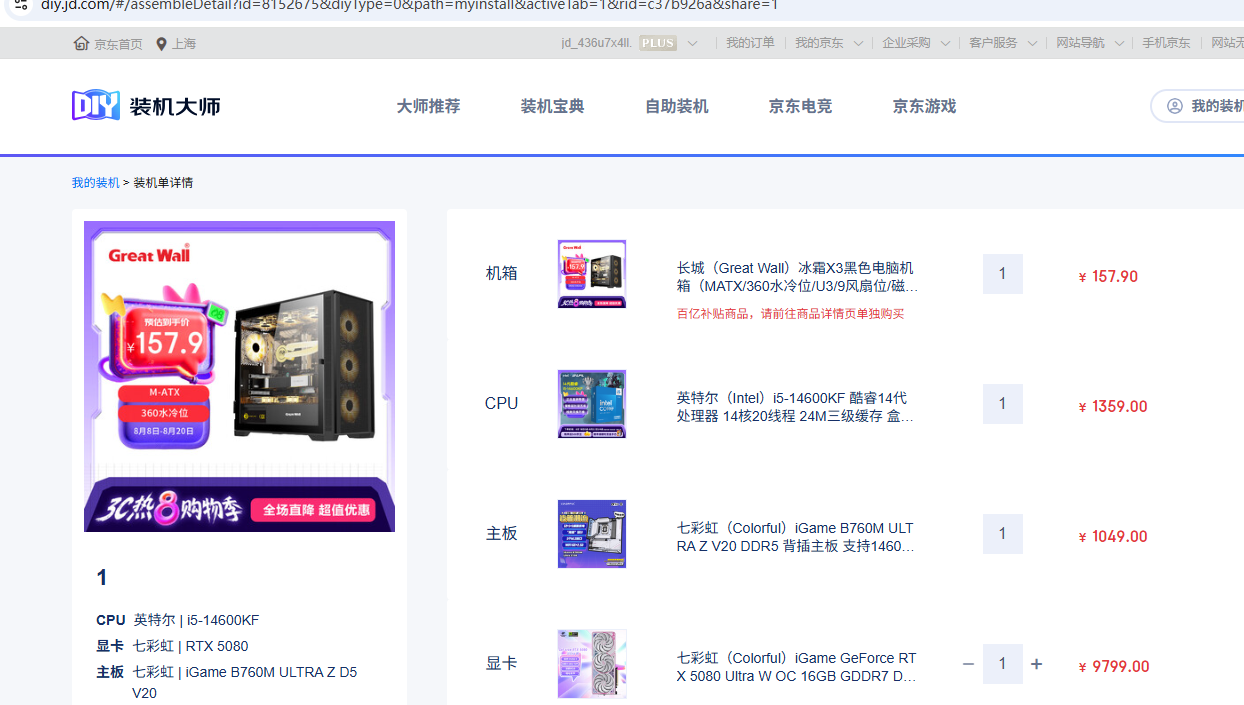Click the 百亿补贴商品 red notice text

click(x=790, y=314)
